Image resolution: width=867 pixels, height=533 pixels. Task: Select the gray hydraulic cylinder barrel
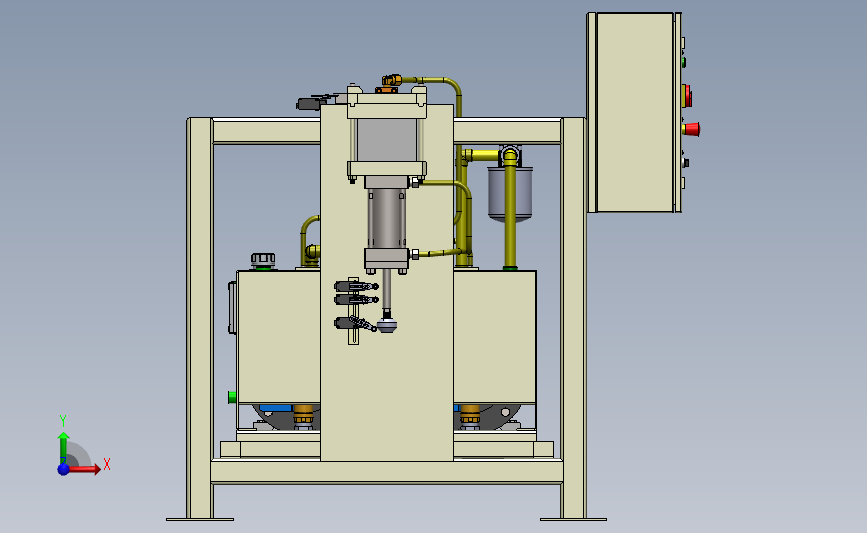point(387,218)
